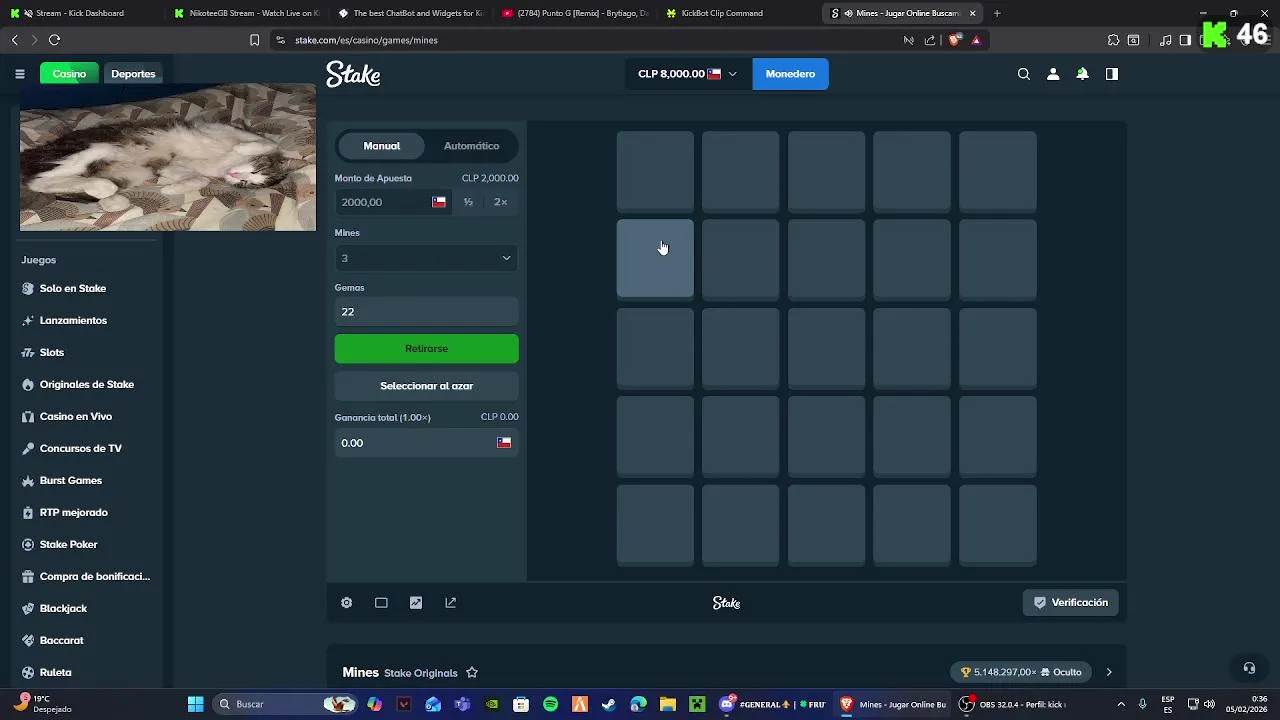Open the Stake search magnifier icon
This screenshot has height=720, width=1280.
click(x=1023, y=74)
